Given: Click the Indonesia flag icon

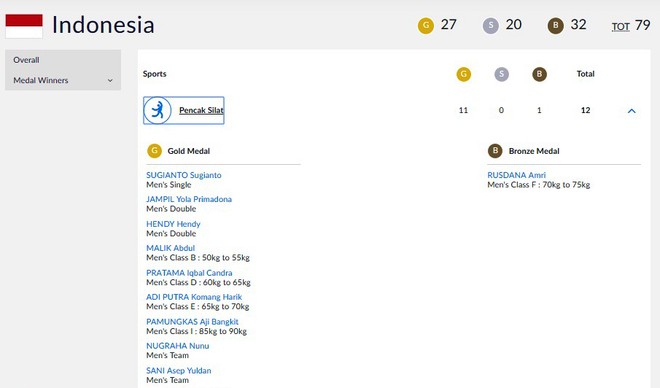Looking at the screenshot, I should [x=24, y=26].
